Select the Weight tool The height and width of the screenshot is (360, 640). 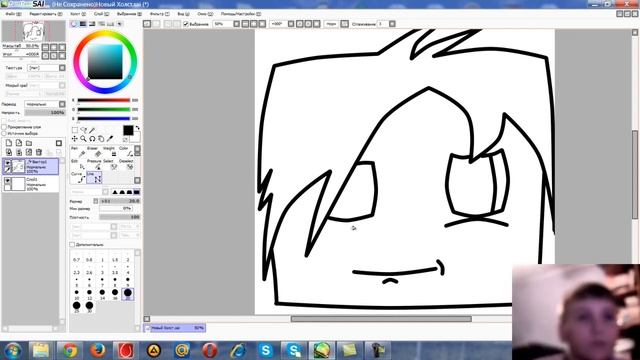110,152
